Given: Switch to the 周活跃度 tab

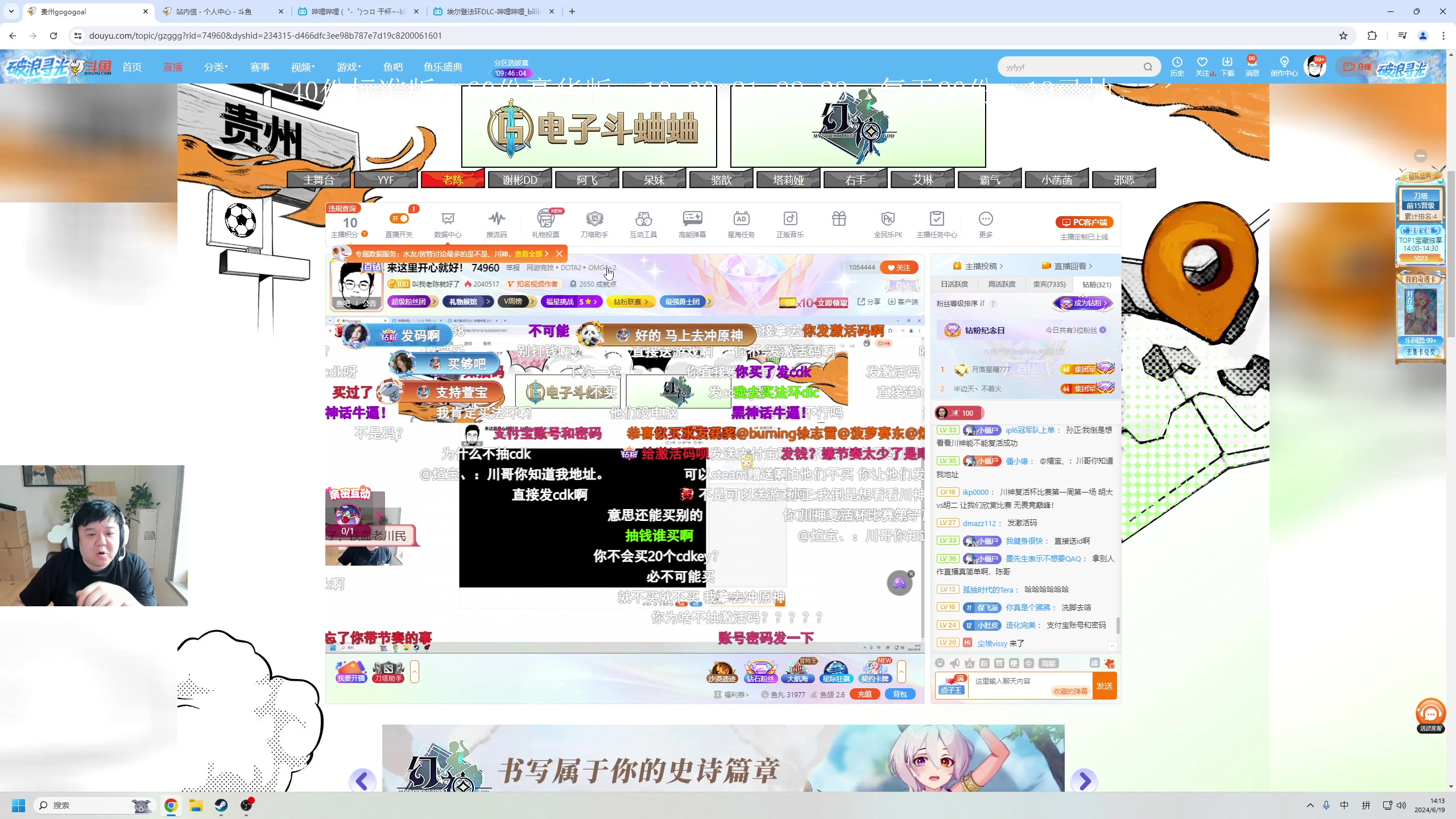Looking at the screenshot, I should 1002,284.
